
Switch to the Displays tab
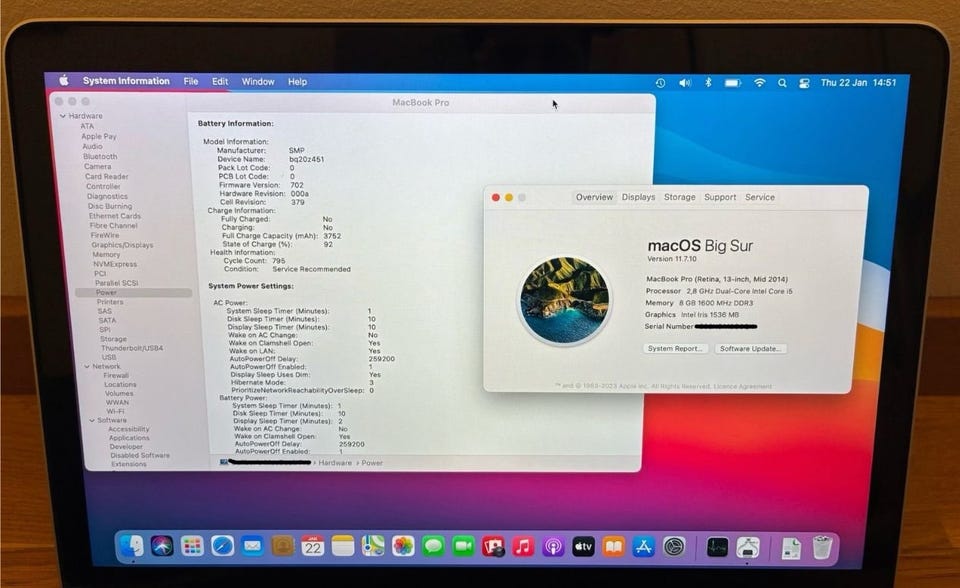pyautogui.click(x=638, y=197)
